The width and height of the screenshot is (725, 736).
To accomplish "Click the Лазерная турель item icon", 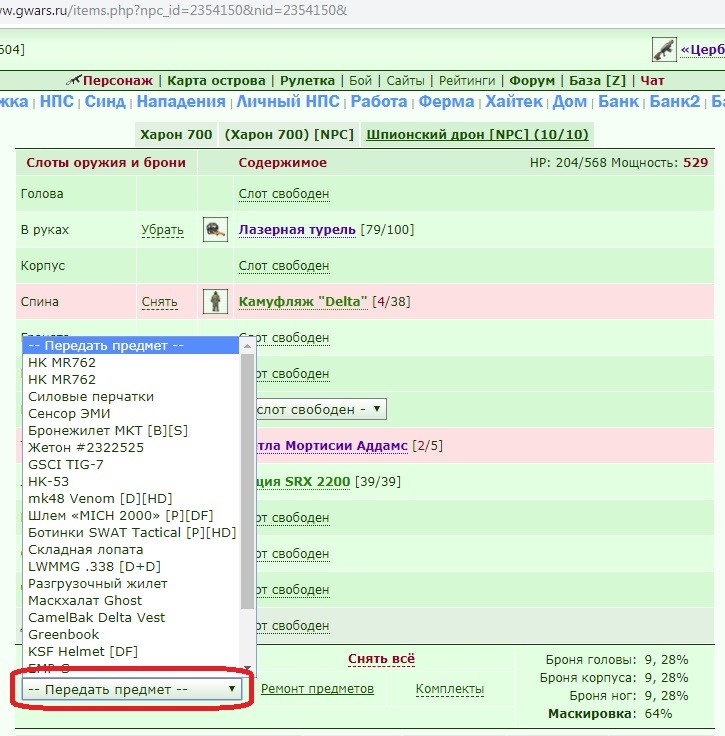I will 215,230.
